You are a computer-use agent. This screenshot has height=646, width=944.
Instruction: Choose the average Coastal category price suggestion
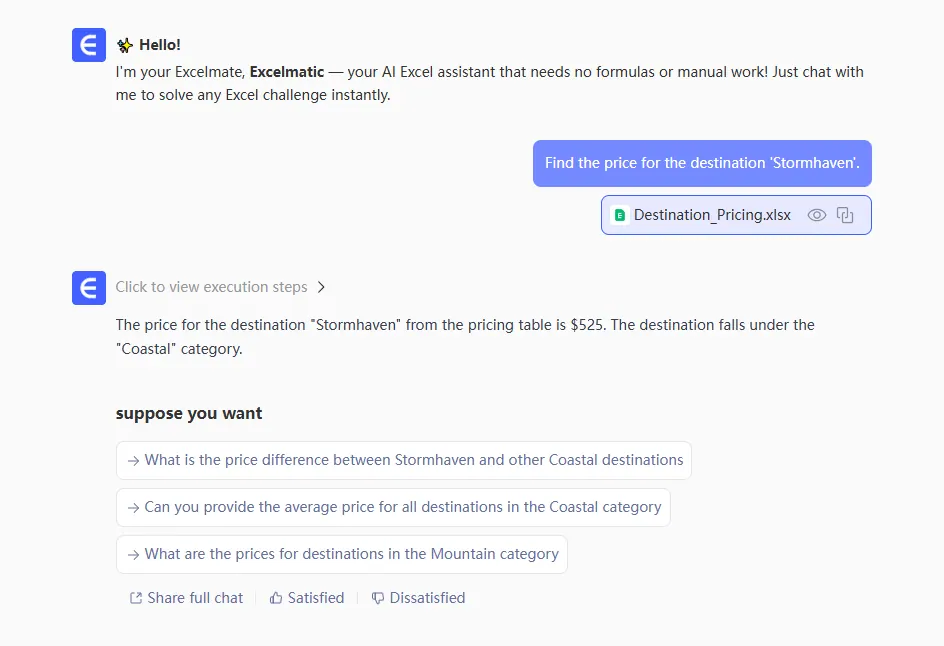(x=393, y=507)
